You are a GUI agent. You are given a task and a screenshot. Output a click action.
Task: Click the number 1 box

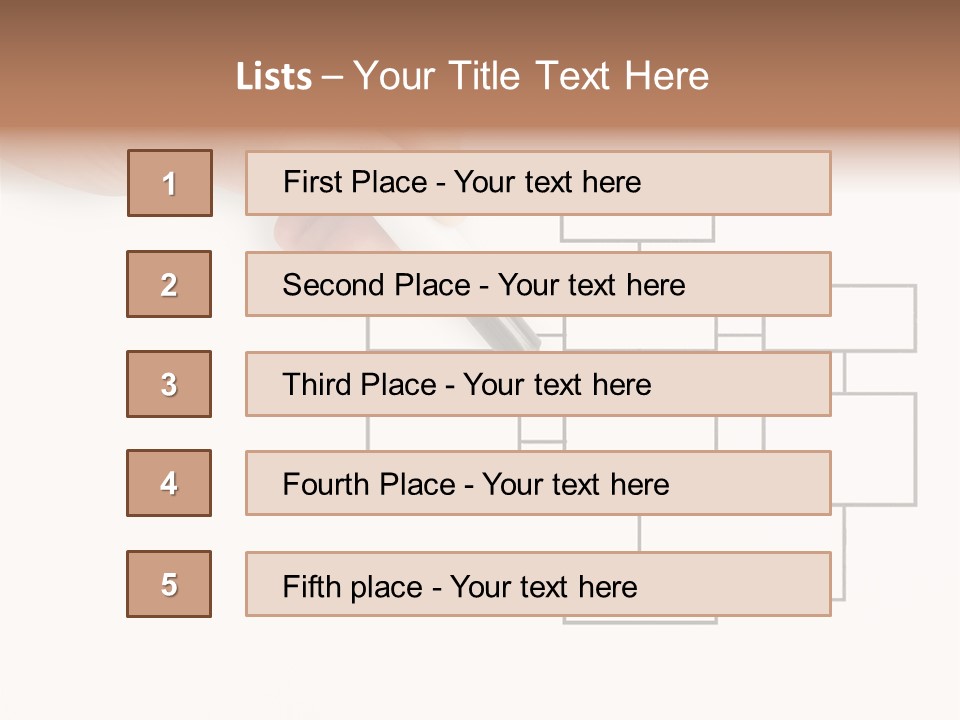pos(170,183)
